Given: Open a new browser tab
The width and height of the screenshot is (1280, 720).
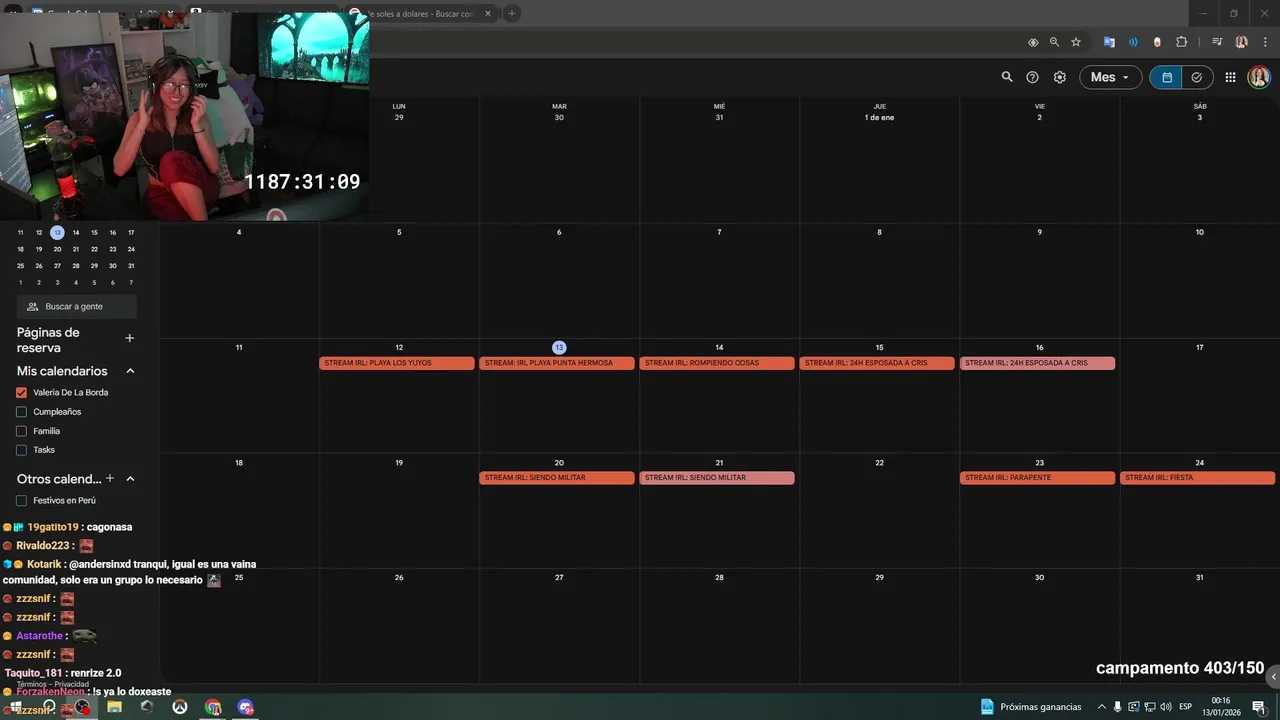Looking at the screenshot, I should [x=512, y=13].
